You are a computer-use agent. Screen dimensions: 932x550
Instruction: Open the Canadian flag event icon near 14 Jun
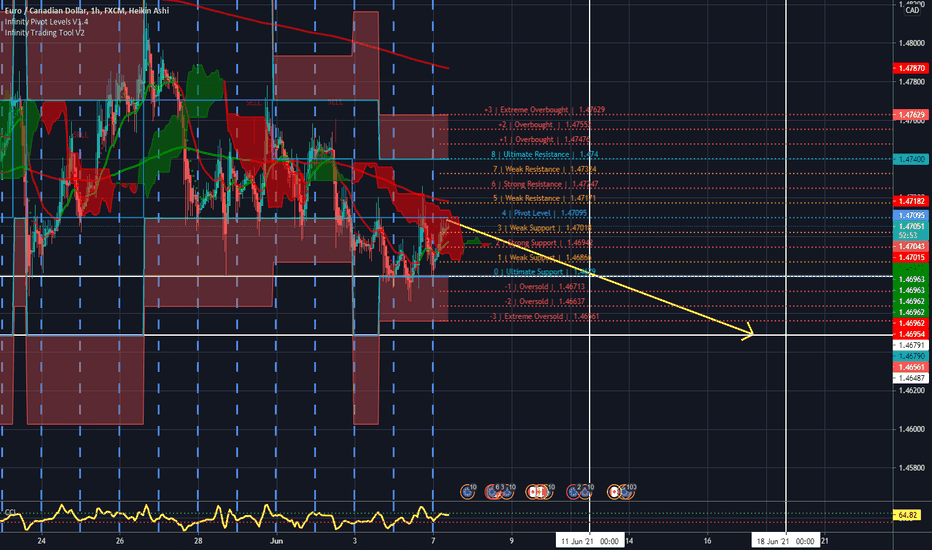(x=614, y=492)
